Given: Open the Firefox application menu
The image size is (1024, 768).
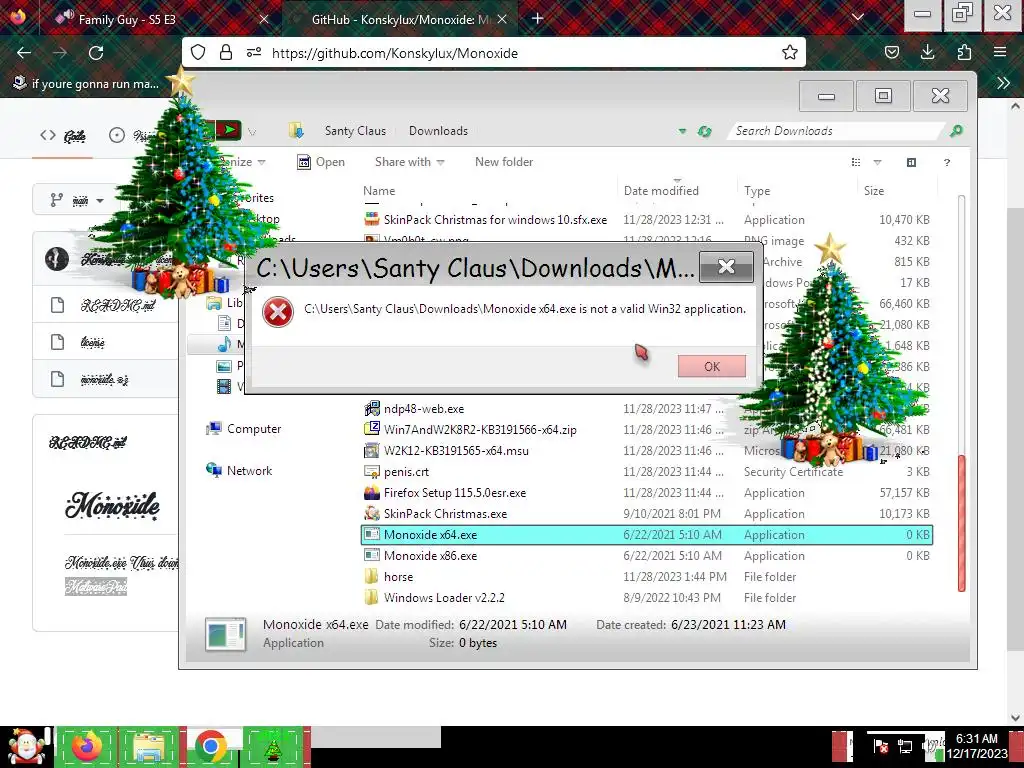Looking at the screenshot, I should [1000, 53].
